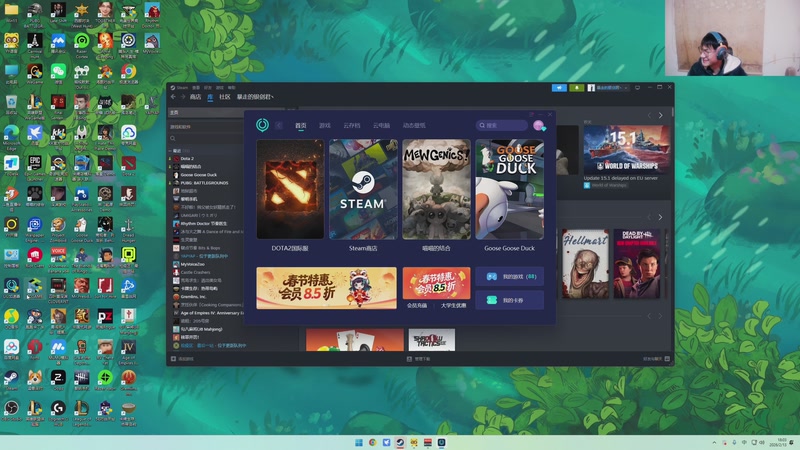Screen dimensions: 800x450
Task: Select PUBG: BATTLEGROUNDS in library list
Action: coord(204,183)
